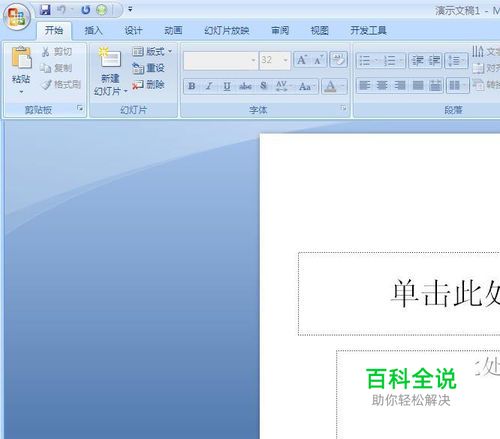Customize the Quick Access Toolbar dropdown
Viewport: 500px width, 439px height.
coord(130,9)
